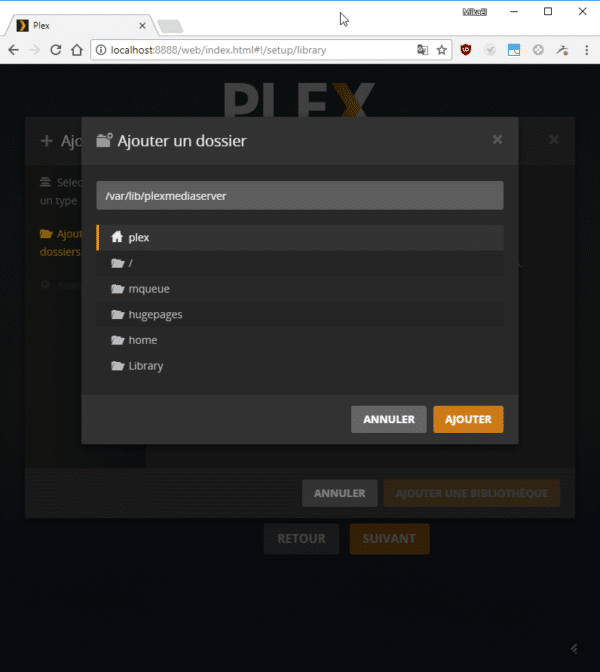
Task: Open the Ajouter dossiers sidebar step
Action: point(60,243)
